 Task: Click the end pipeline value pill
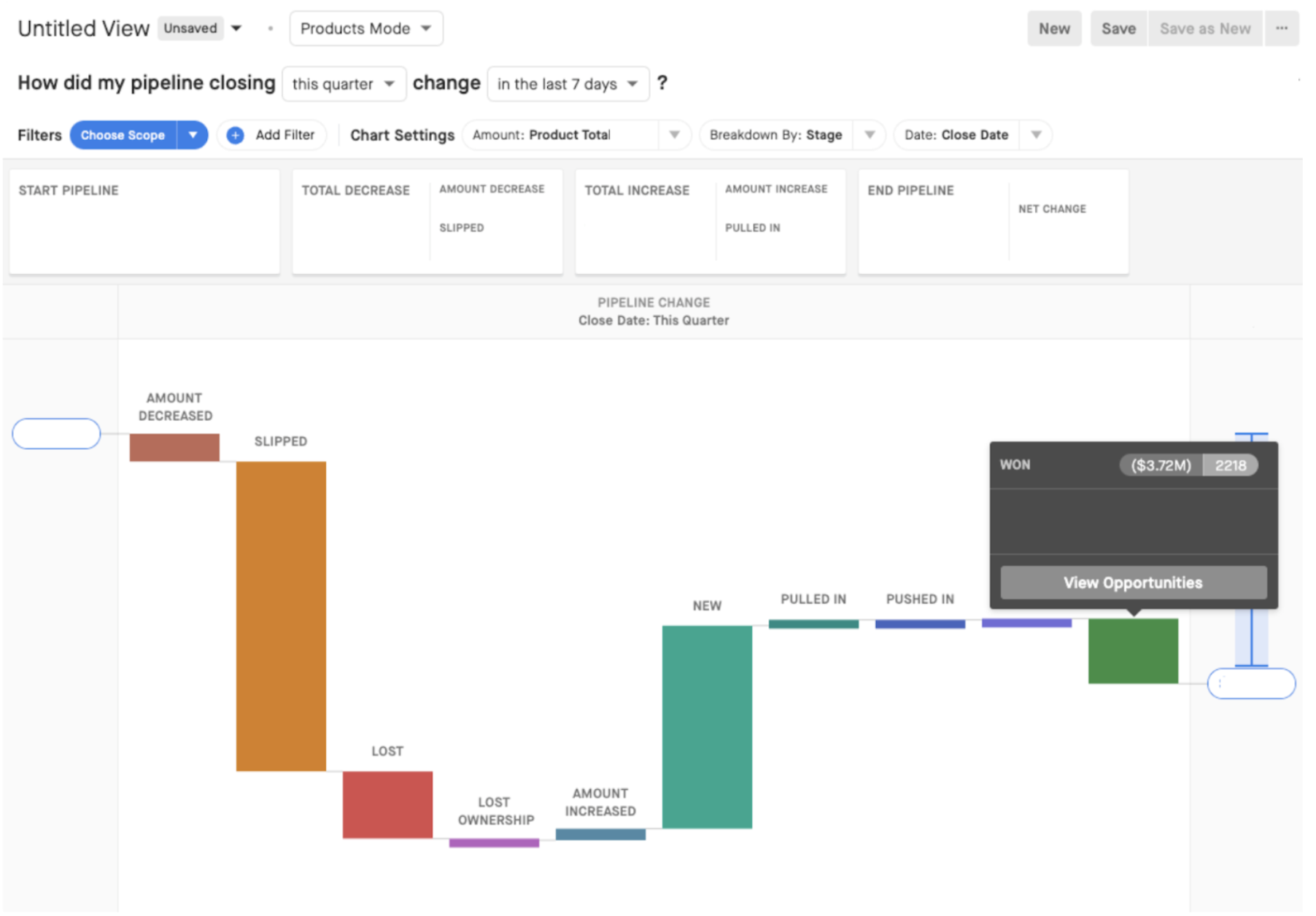pyautogui.click(x=1251, y=683)
